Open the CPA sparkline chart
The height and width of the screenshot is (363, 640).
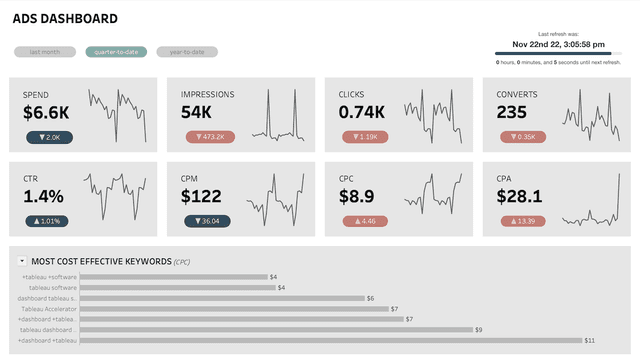591,200
